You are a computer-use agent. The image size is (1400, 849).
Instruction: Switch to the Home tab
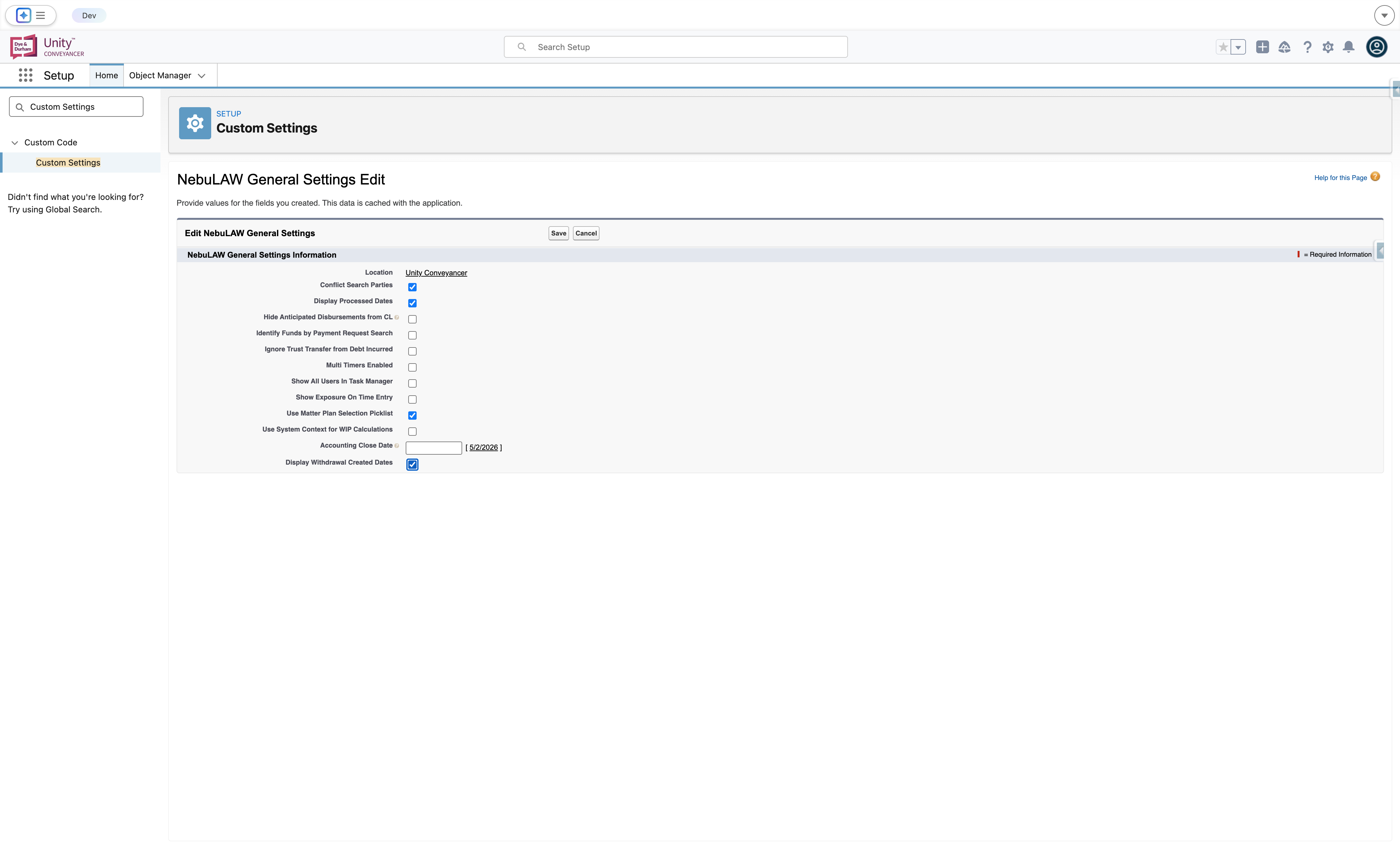click(x=107, y=75)
